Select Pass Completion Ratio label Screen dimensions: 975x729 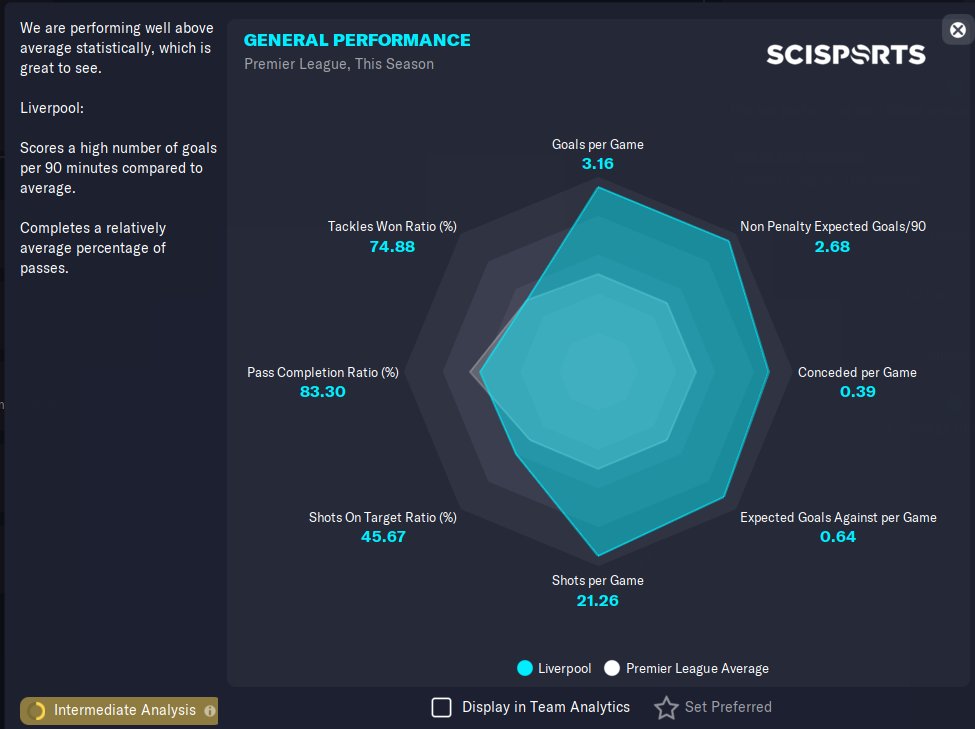coord(322,372)
